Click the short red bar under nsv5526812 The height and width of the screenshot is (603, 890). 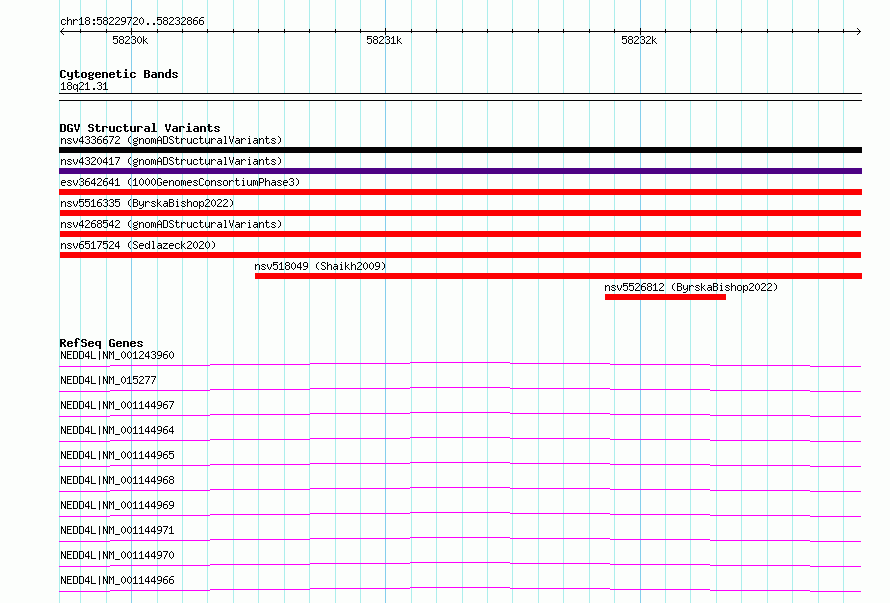pos(665,297)
